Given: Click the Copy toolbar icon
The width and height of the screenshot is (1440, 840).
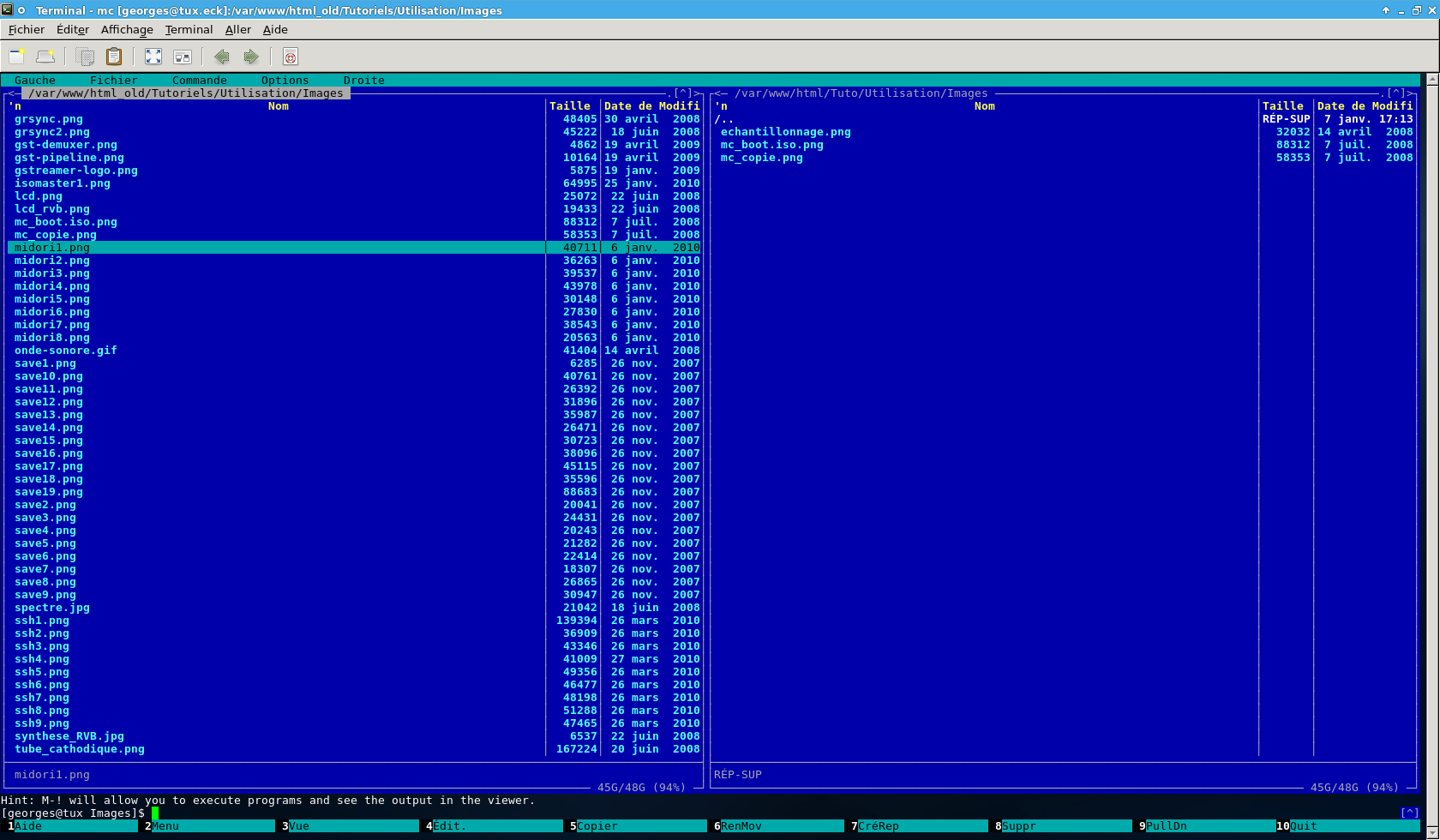Looking at the screenshot, I should click(85, 57).
